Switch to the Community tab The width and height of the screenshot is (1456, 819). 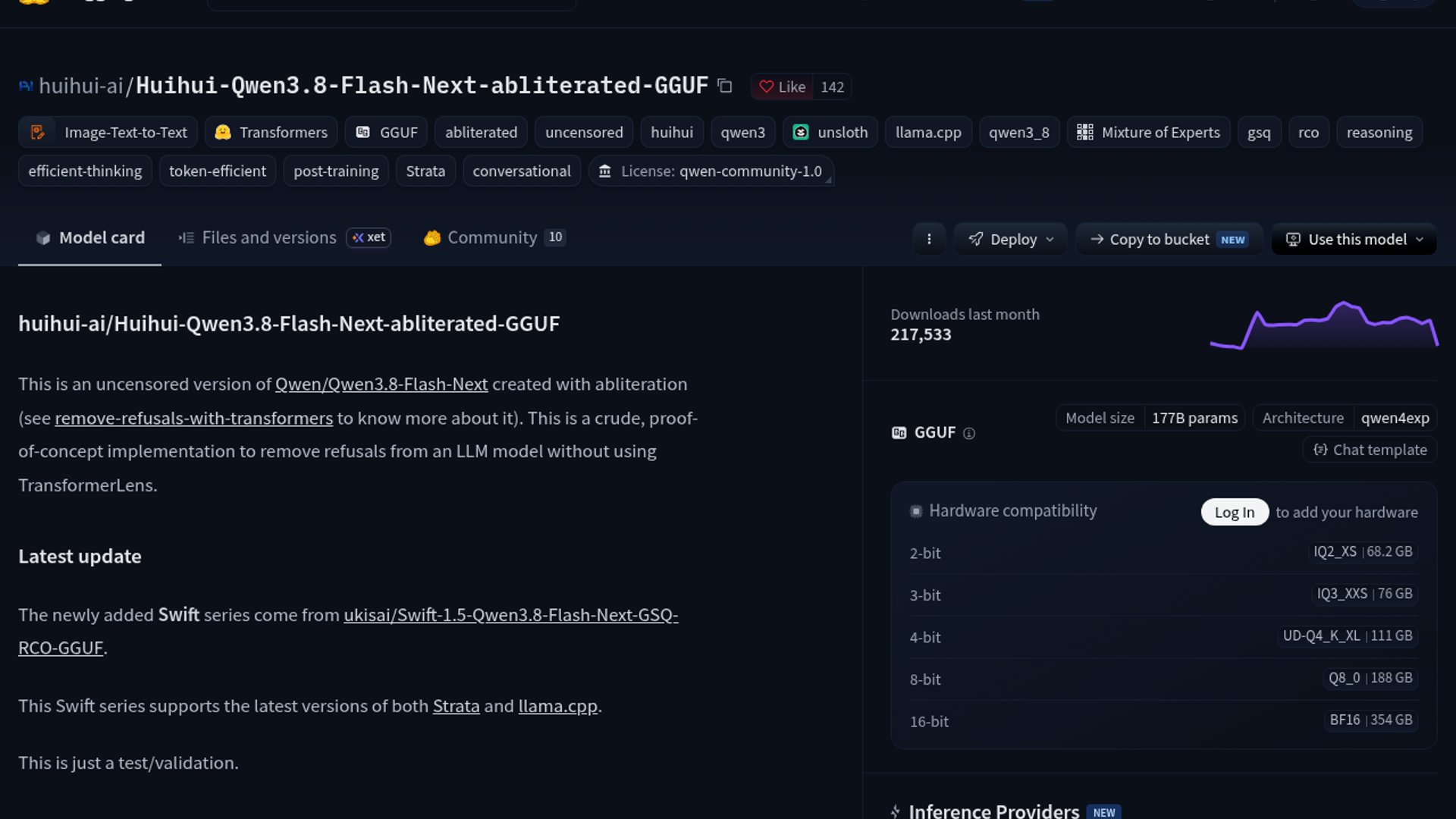pyautogui.click(x=494, y=238)
